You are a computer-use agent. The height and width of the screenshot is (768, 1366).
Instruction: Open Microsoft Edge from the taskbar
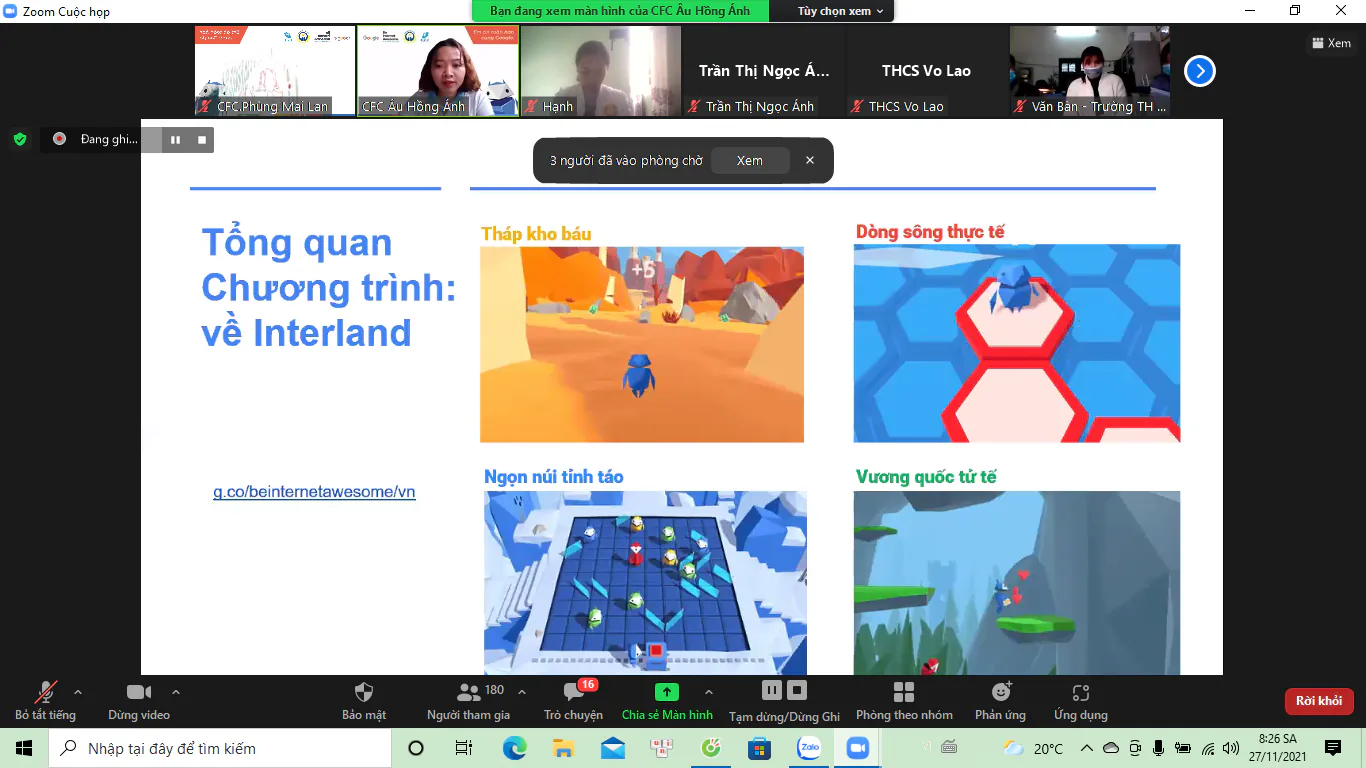click(x=514, y=748)
